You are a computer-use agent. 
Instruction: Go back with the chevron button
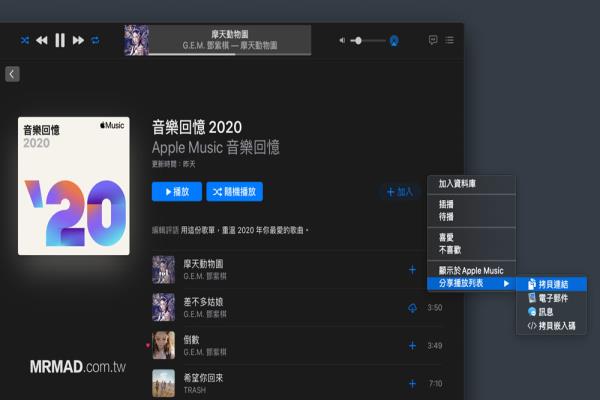tap(12, 74)
